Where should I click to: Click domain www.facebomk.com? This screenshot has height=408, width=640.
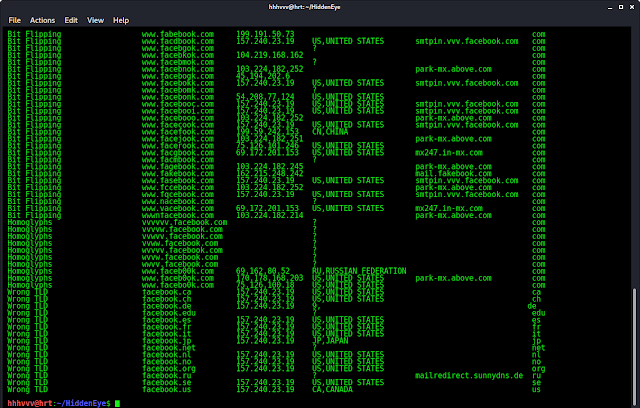178,90
